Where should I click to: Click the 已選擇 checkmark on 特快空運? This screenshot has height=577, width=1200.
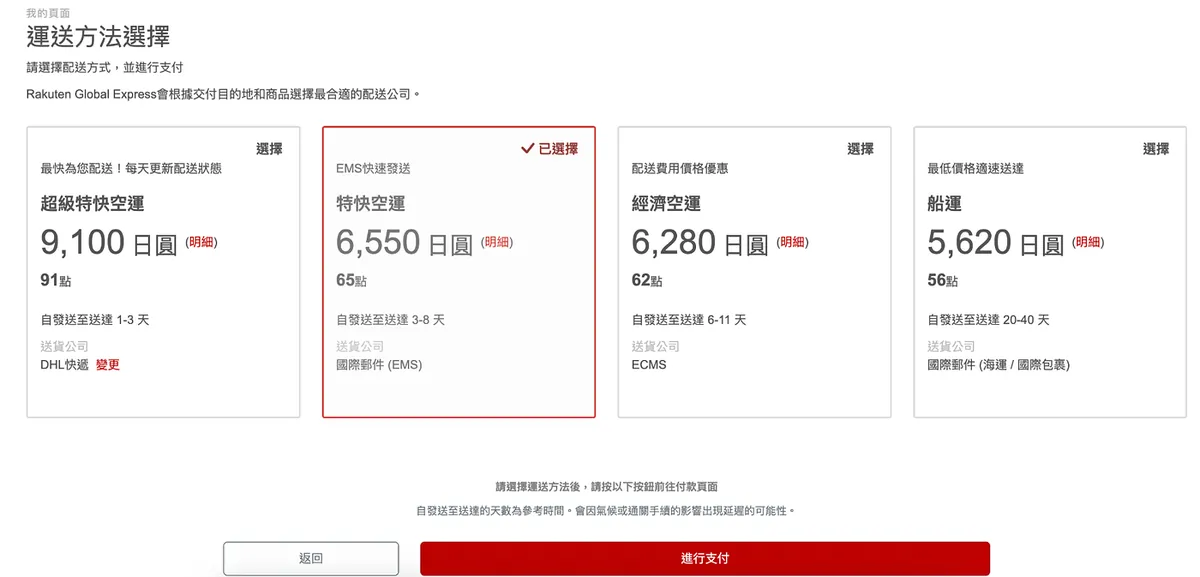(x=549, y=149)
